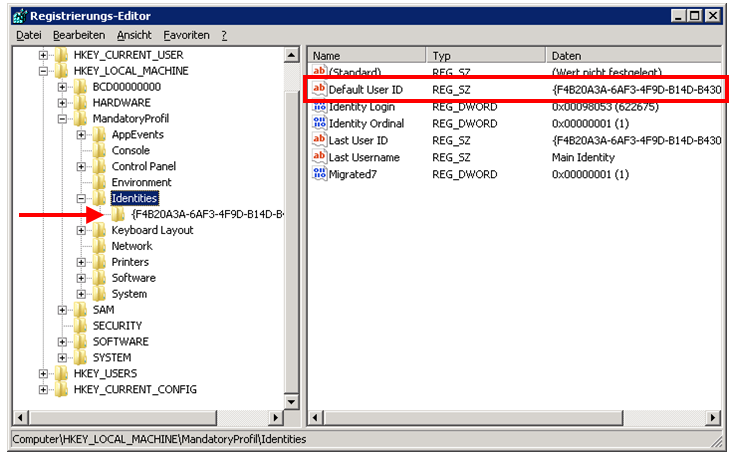
Task: Select the Environment registry key
Action: [x=141, y=182]
